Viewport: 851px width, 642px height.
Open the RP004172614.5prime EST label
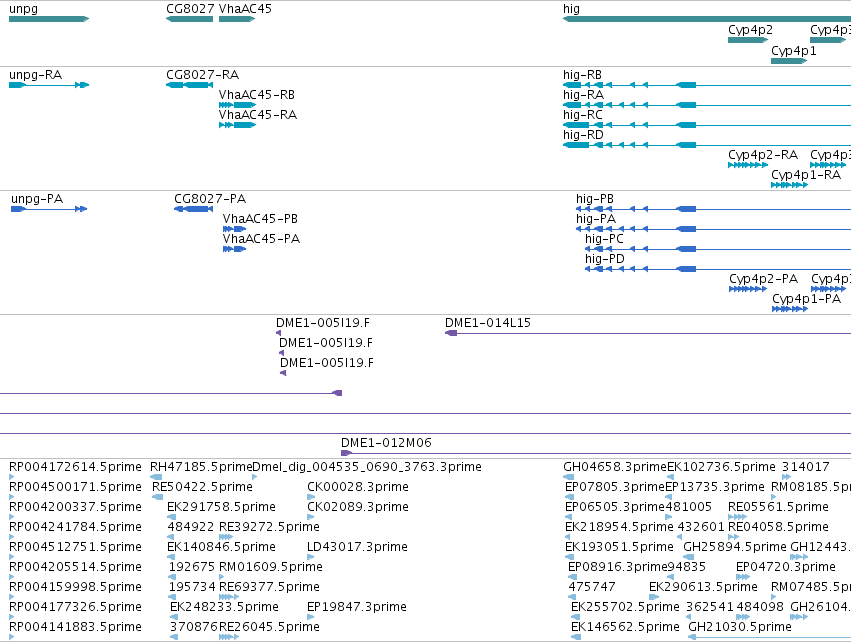click(75, 467)
